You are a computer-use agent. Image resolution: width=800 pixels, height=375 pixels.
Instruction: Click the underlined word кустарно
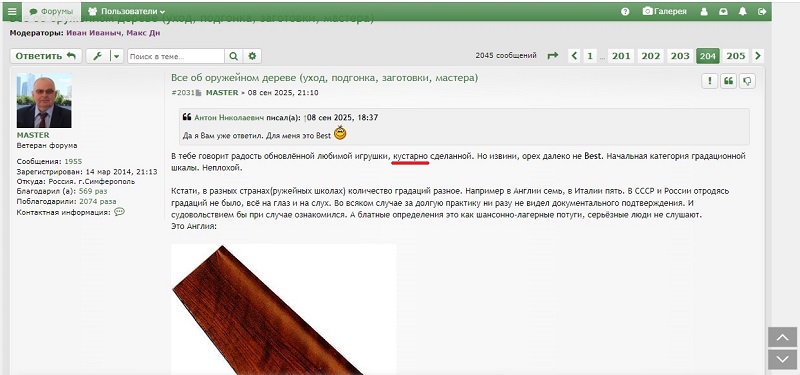pyautogui.click(x=410, y=156)
